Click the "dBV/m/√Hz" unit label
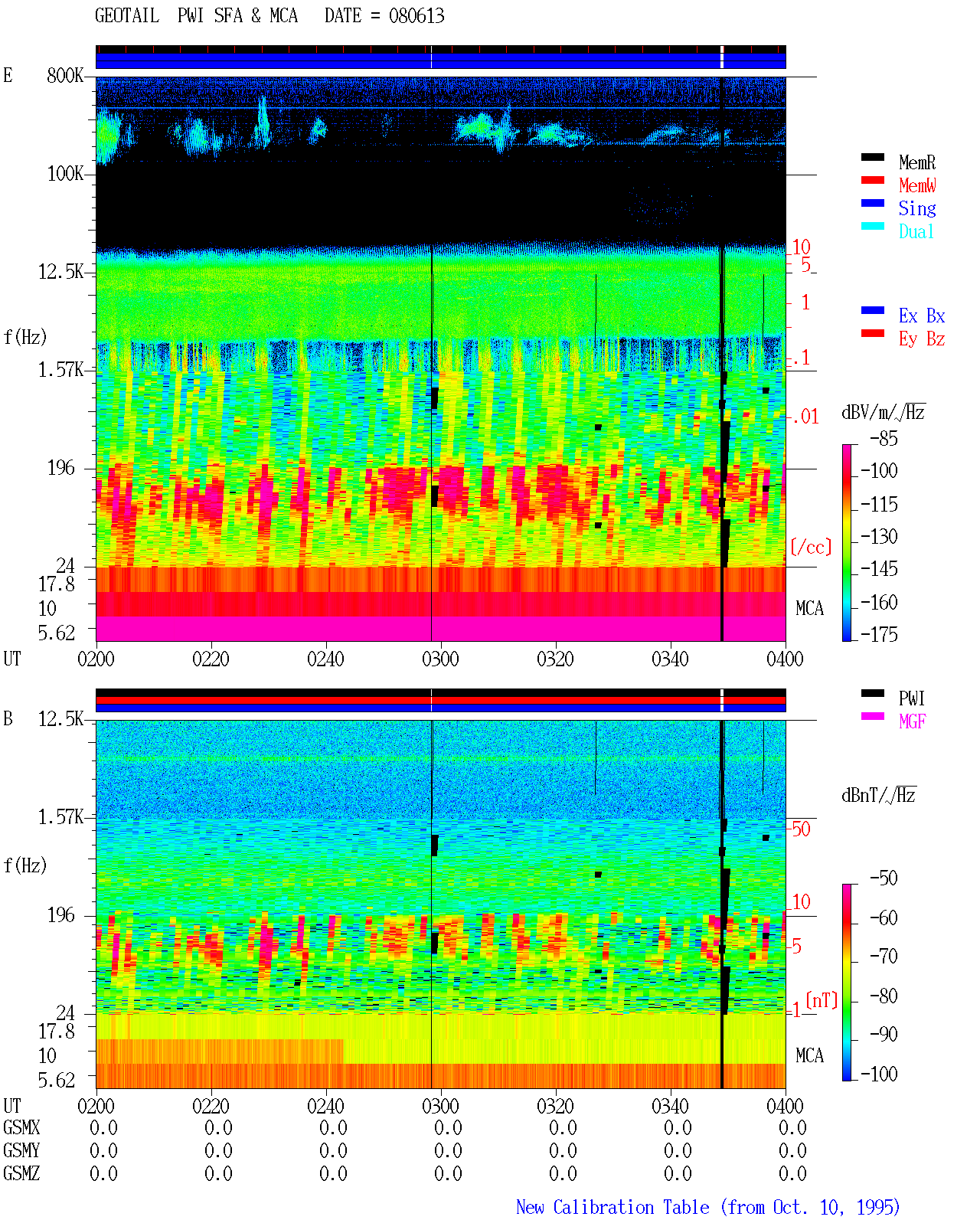The height and width of the screenshot is (1220, 980). [884, 412]
